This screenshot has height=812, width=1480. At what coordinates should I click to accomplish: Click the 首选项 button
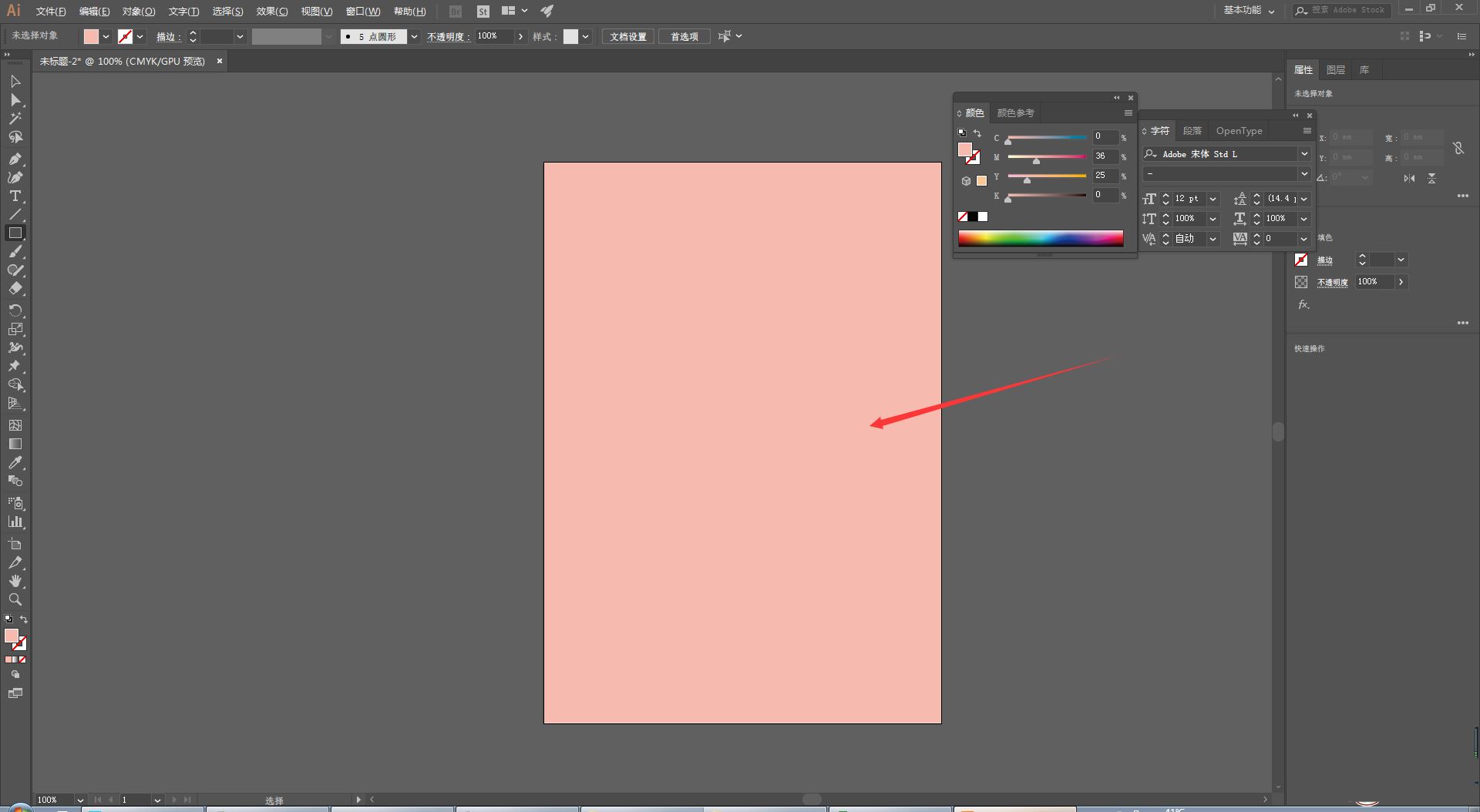684,37
